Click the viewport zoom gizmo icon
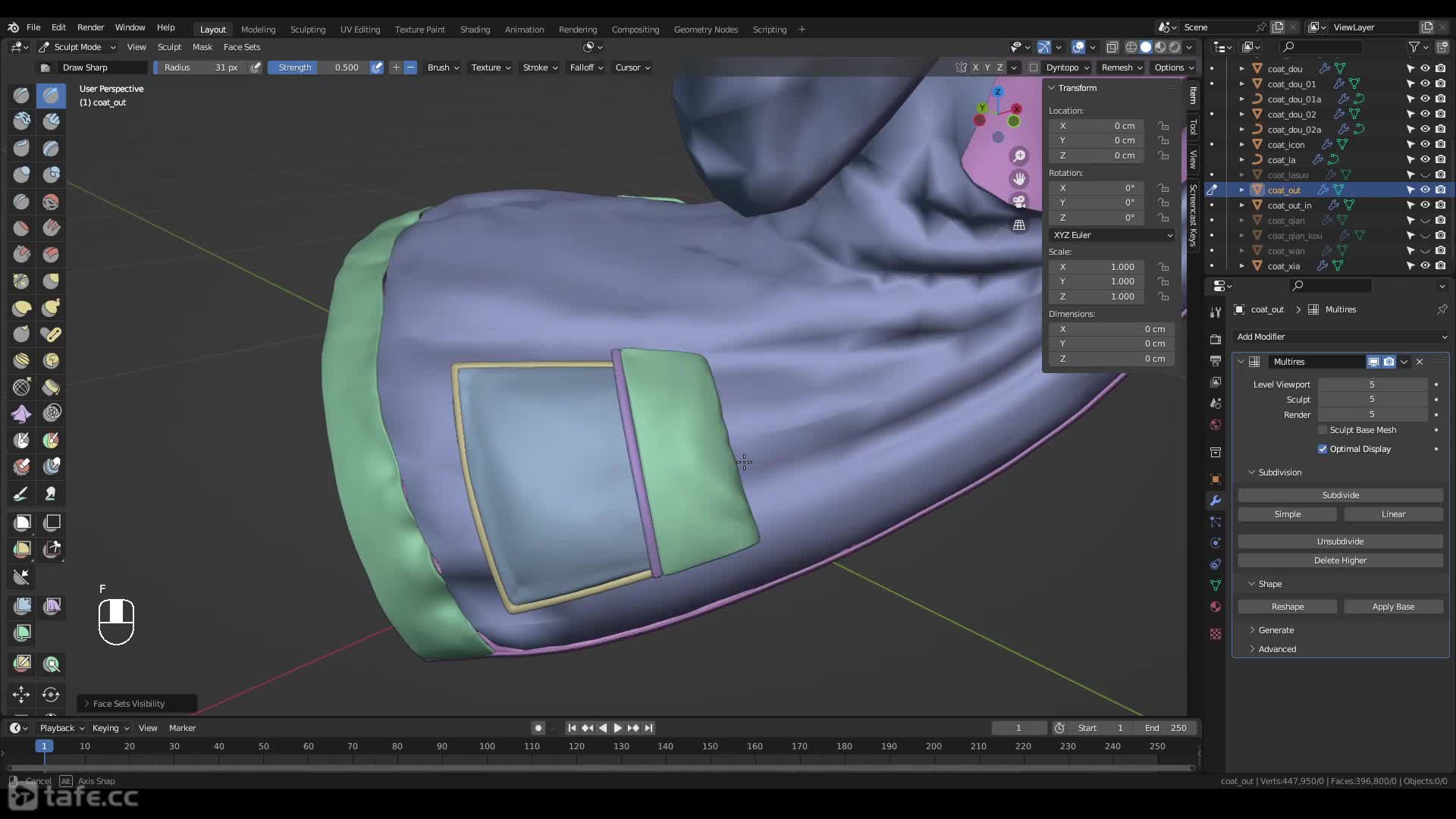The image size is (1456, 819). coord(1019,156)
